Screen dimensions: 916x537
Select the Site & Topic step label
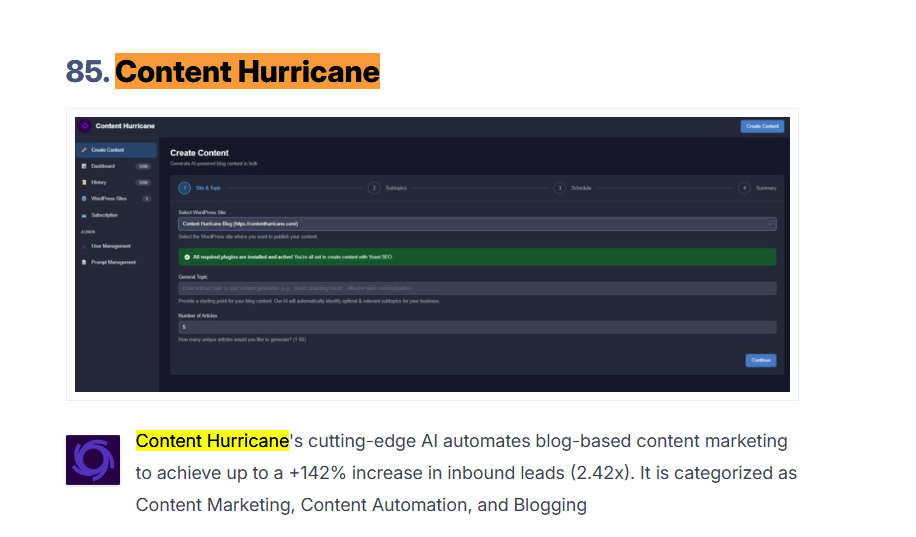[x=209, y=188]
